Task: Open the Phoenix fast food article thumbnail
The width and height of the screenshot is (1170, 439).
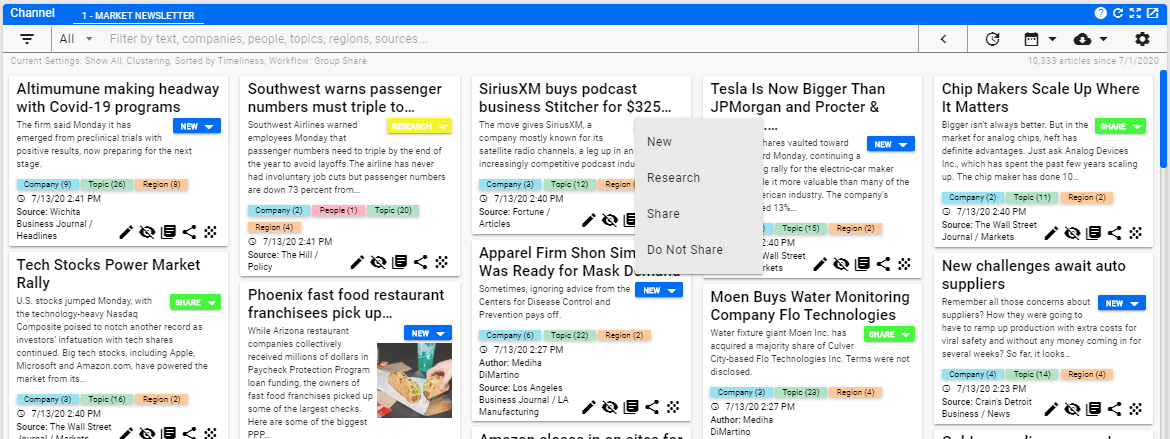Action: click(x=414, y=380)
